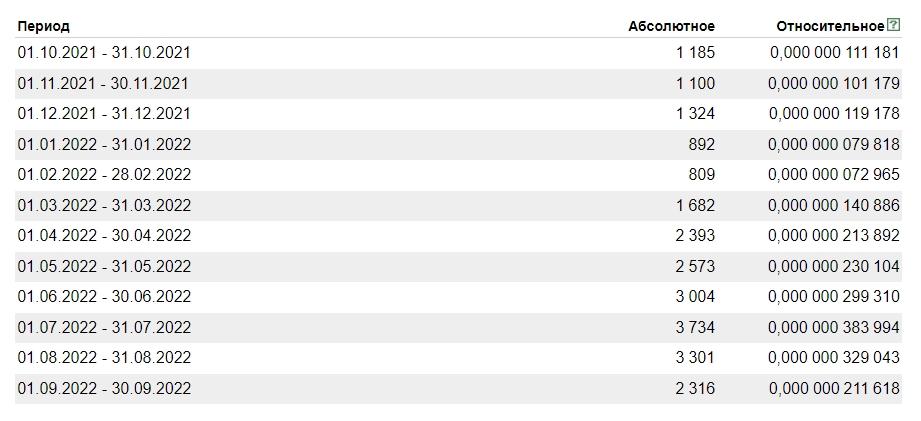Viewport: 921px width, 421px height.
Task: Select the 01.03.2022 - 31.03.2022 period
Action: coord(104,206)
